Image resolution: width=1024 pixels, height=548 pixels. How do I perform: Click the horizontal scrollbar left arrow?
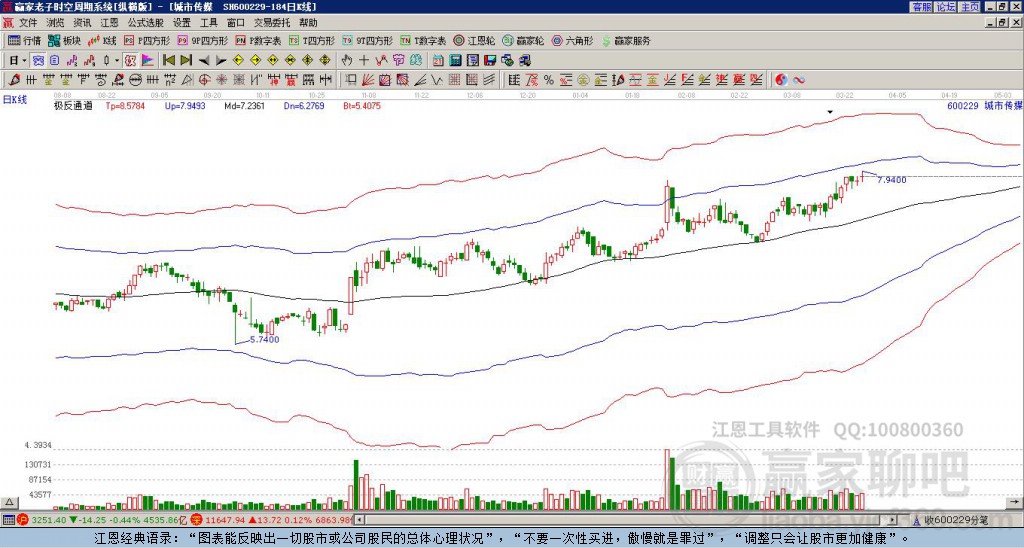pos(360,520)
